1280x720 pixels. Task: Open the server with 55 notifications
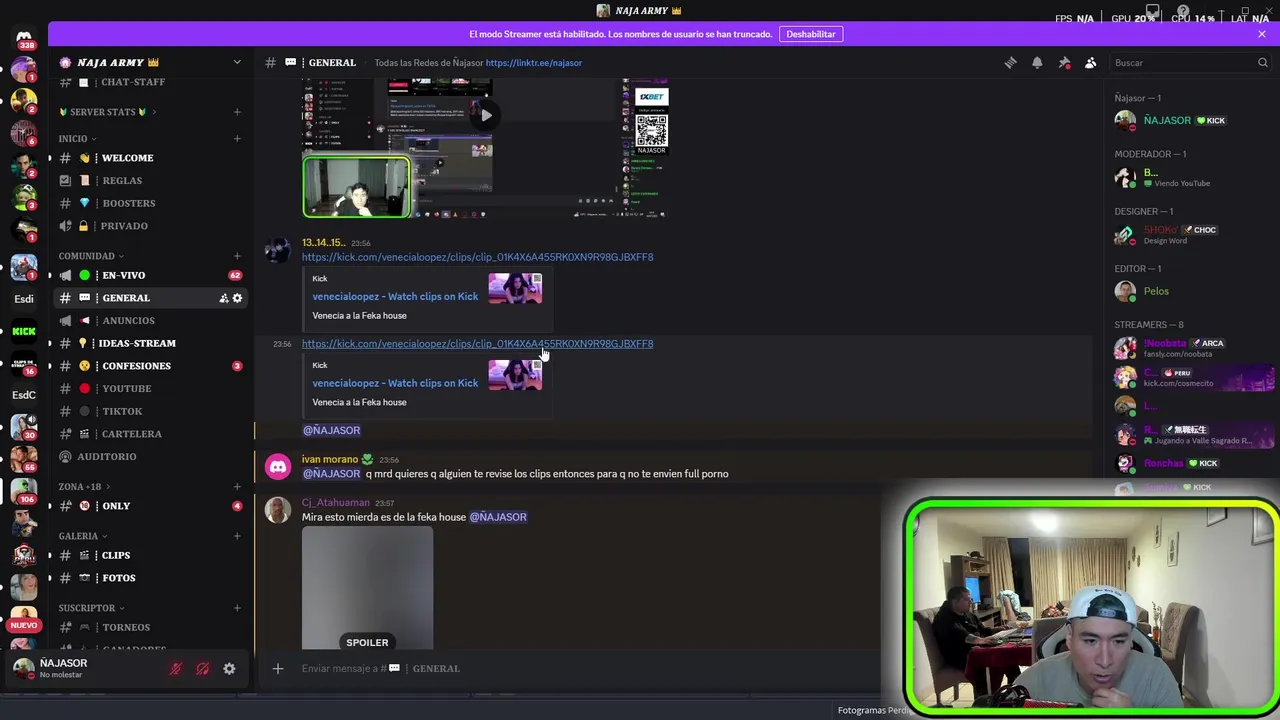coord(24,459)
